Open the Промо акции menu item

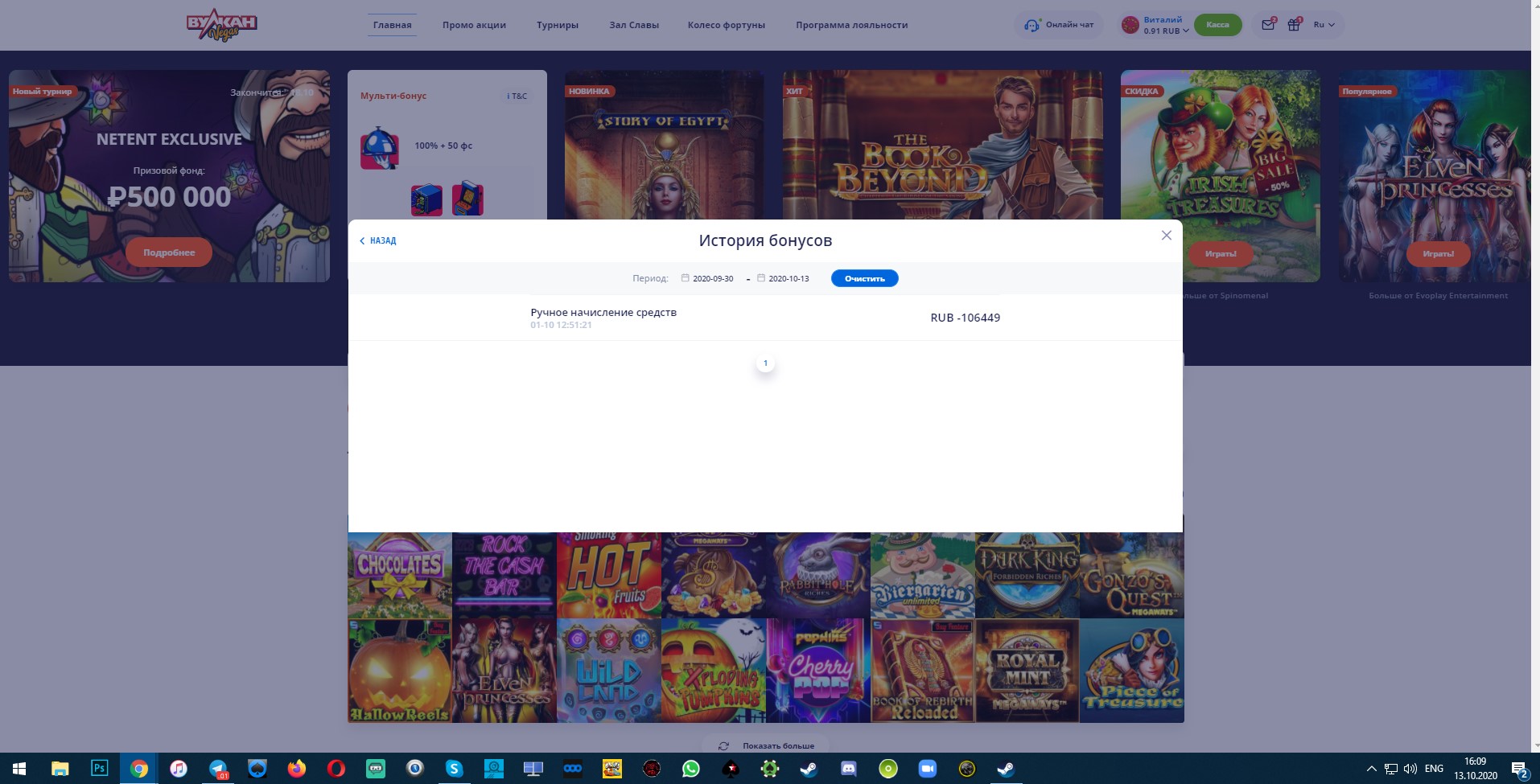(x=474, y=25)
